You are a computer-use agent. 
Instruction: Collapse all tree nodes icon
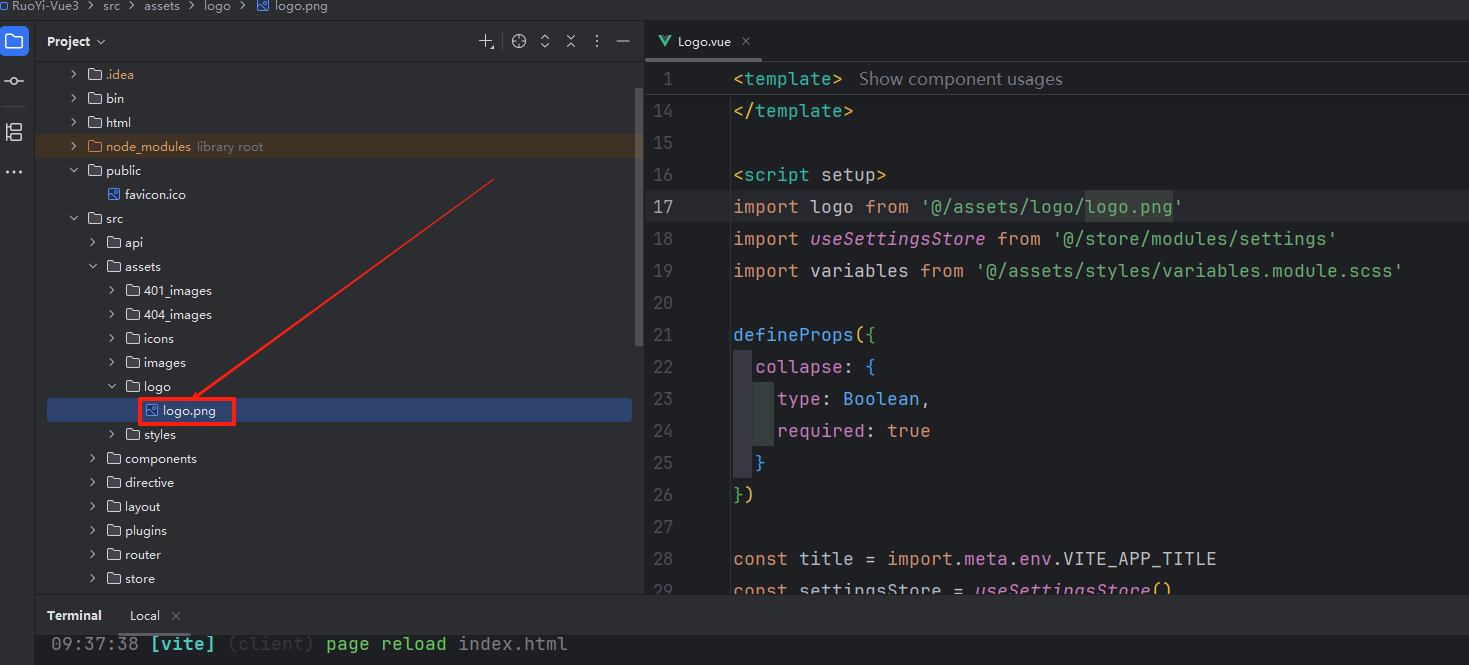[x=571, y=41]
